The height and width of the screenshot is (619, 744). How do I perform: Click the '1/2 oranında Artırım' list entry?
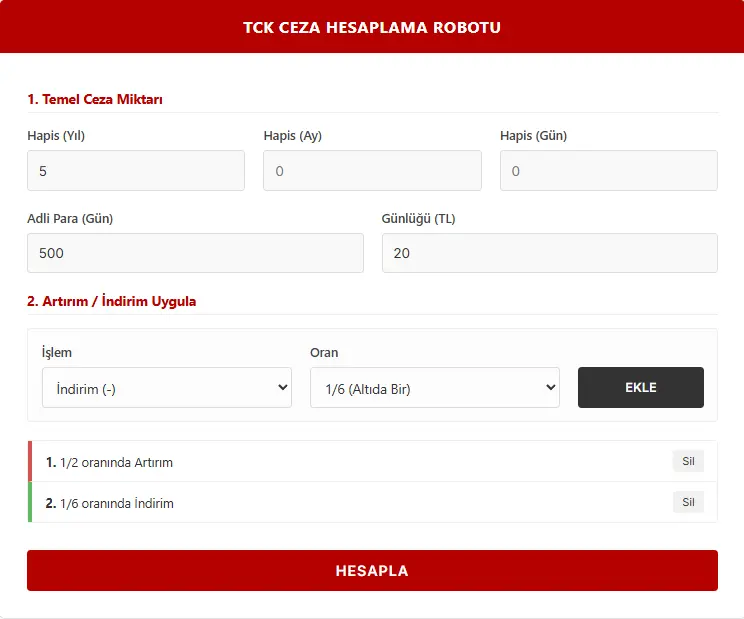point(372,462)
